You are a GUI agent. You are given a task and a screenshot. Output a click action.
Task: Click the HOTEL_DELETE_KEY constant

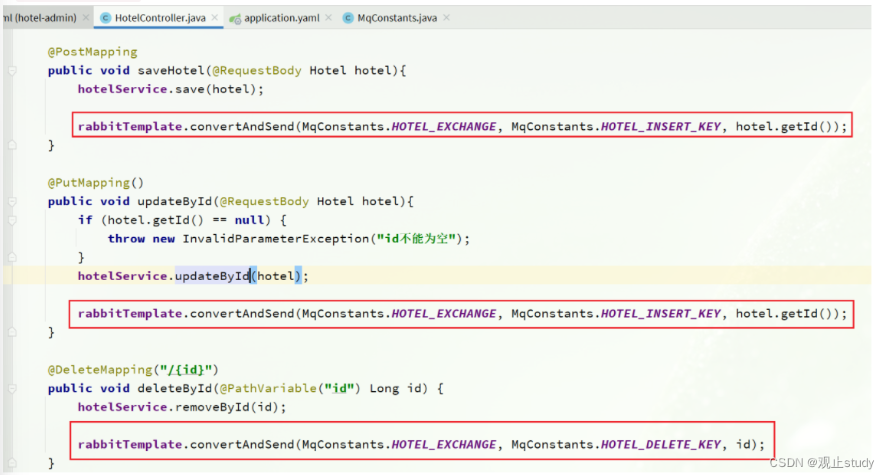661,445
